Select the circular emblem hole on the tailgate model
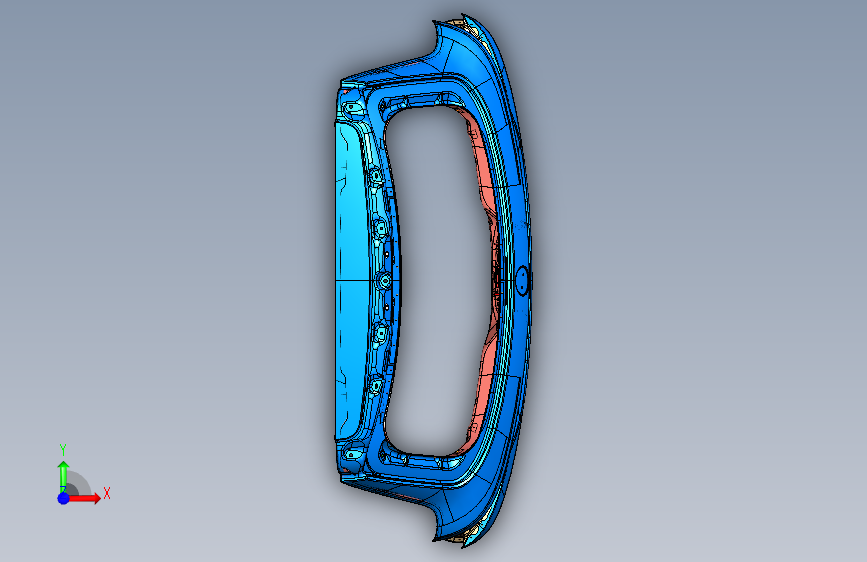This screenshot has height=562, width=867. point(521,280)
